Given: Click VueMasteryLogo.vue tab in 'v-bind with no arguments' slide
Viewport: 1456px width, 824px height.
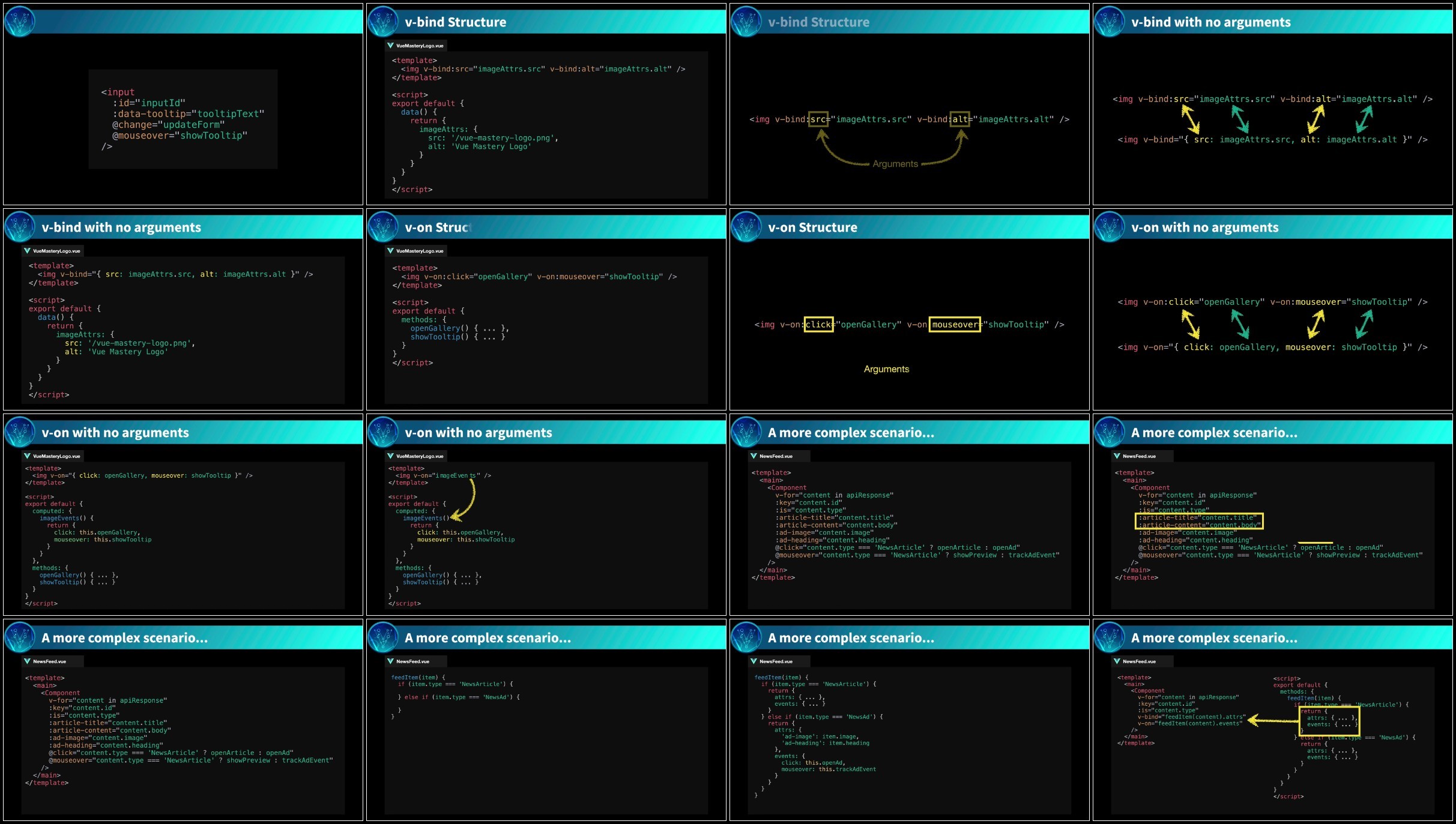Looking at the screenshot, I should 53,251.
